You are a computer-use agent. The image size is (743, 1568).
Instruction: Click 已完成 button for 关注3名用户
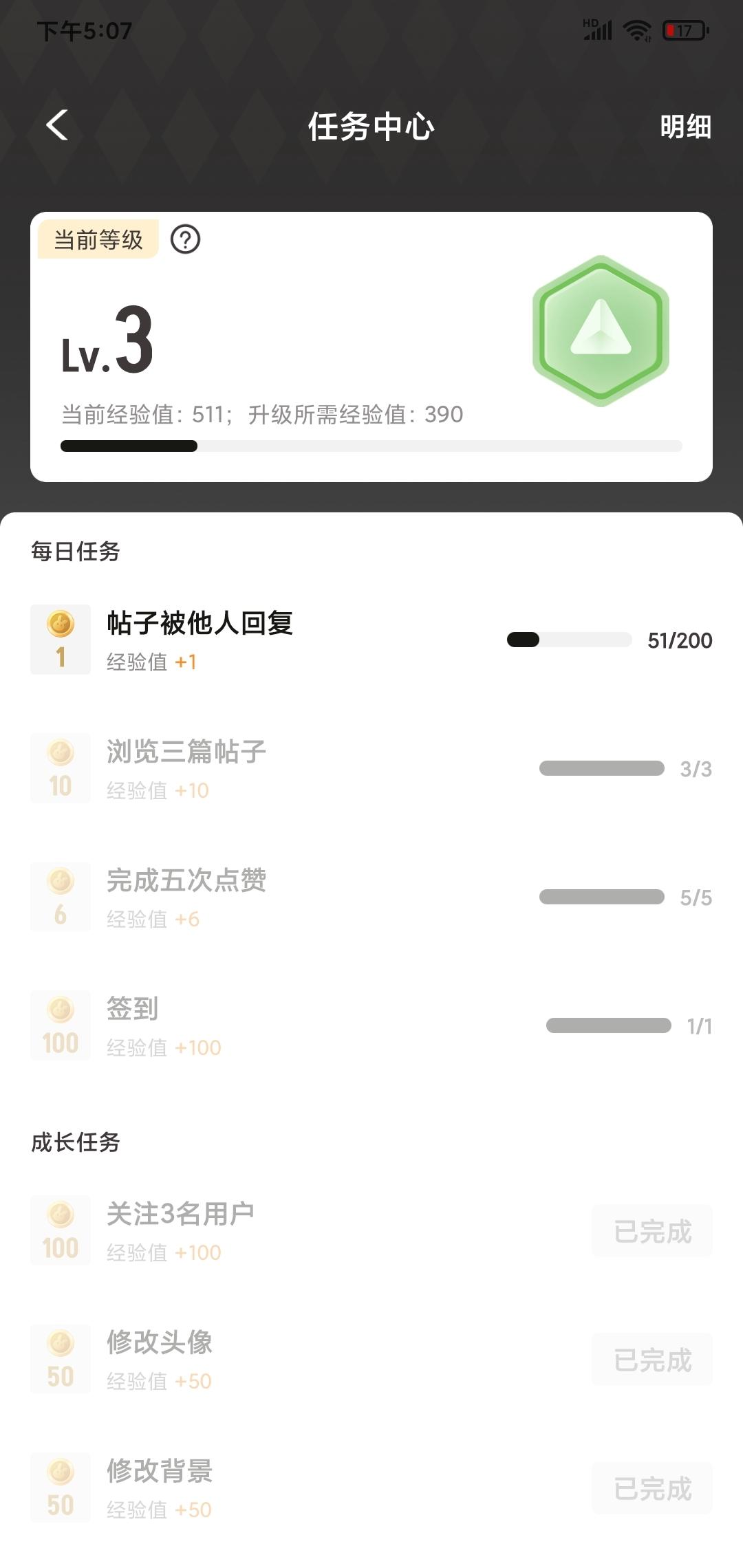652,1231
